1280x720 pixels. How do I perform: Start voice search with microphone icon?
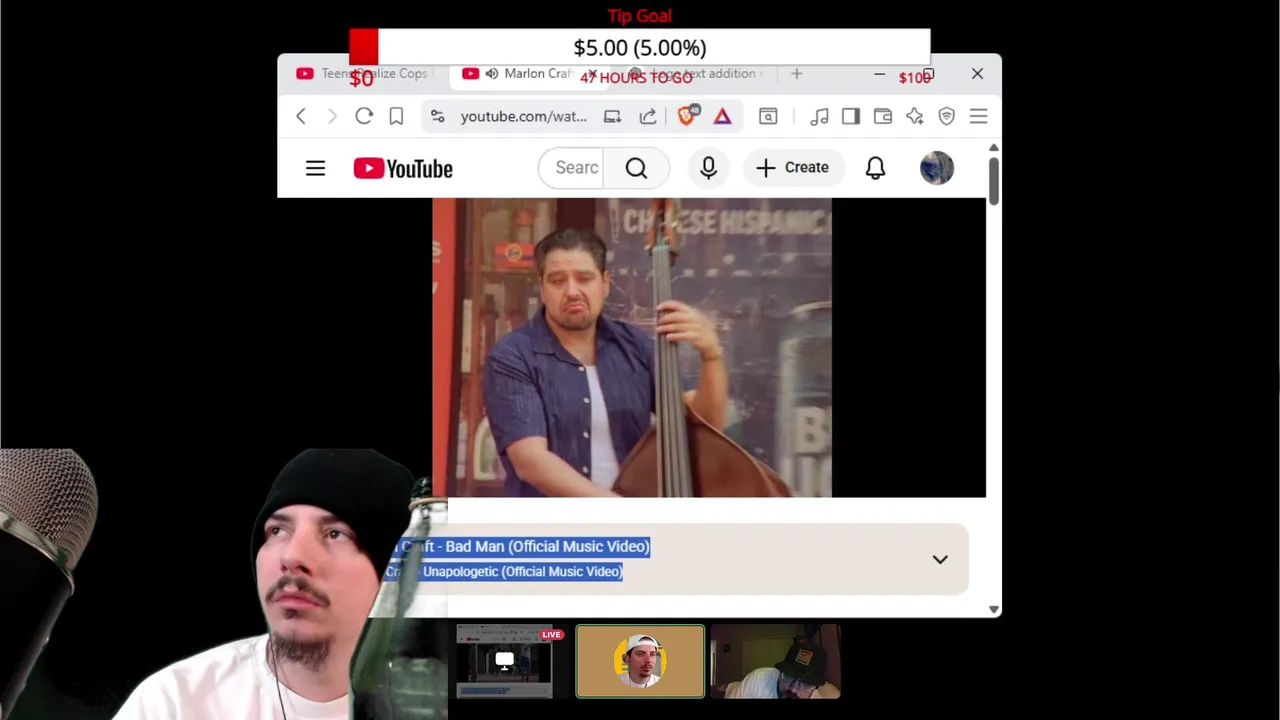(708, 168)
